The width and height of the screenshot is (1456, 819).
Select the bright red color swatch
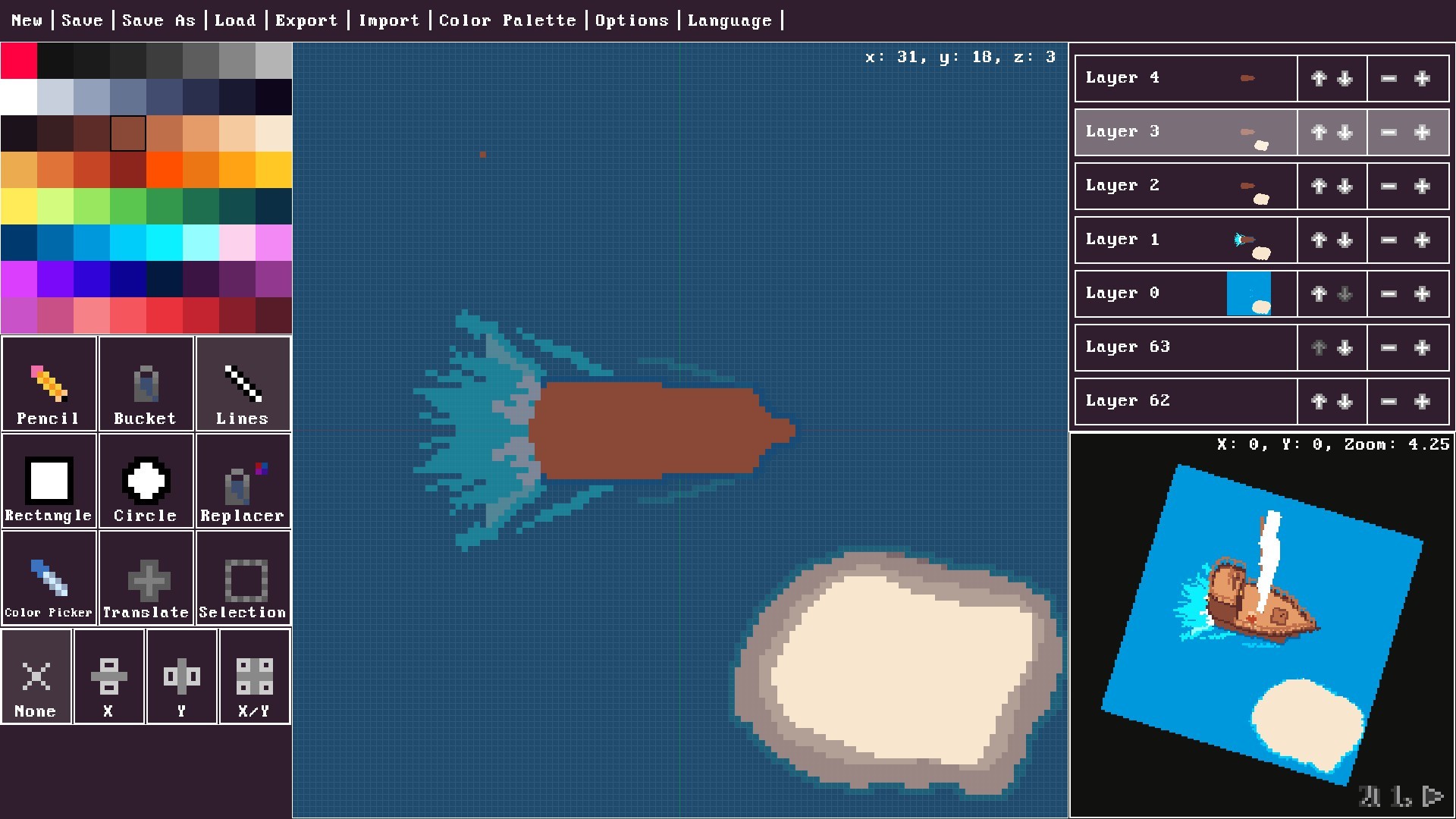click(19, 61)
